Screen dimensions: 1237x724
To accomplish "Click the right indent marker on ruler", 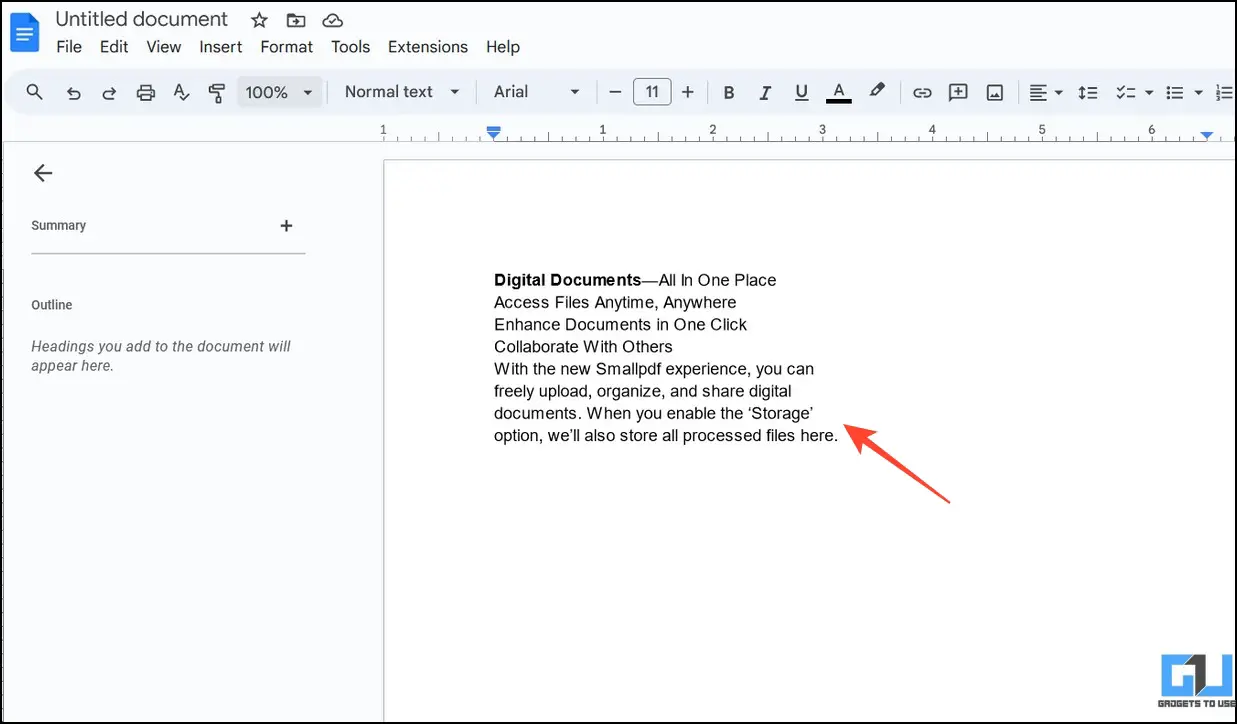I will (x=1207, y=134).
